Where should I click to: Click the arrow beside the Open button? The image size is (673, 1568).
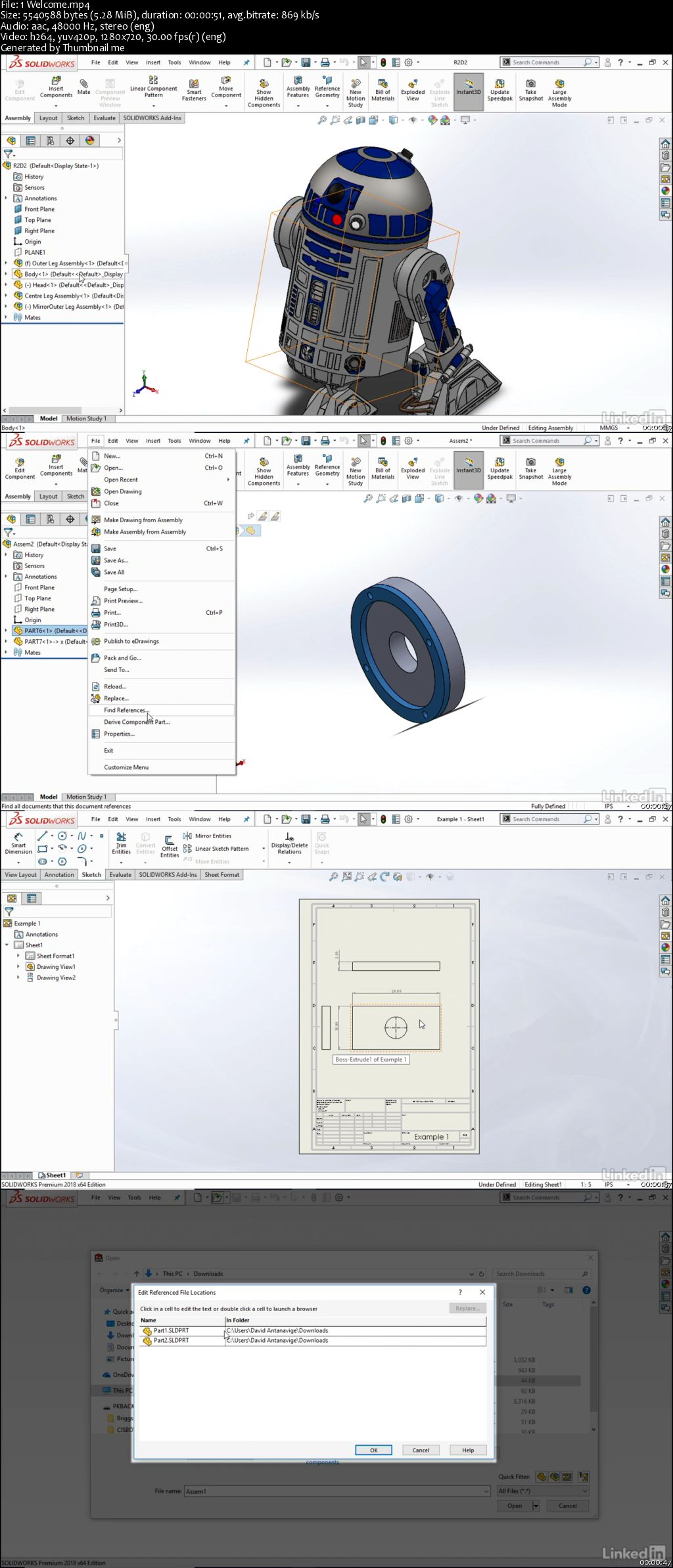tap(536, 1506)
